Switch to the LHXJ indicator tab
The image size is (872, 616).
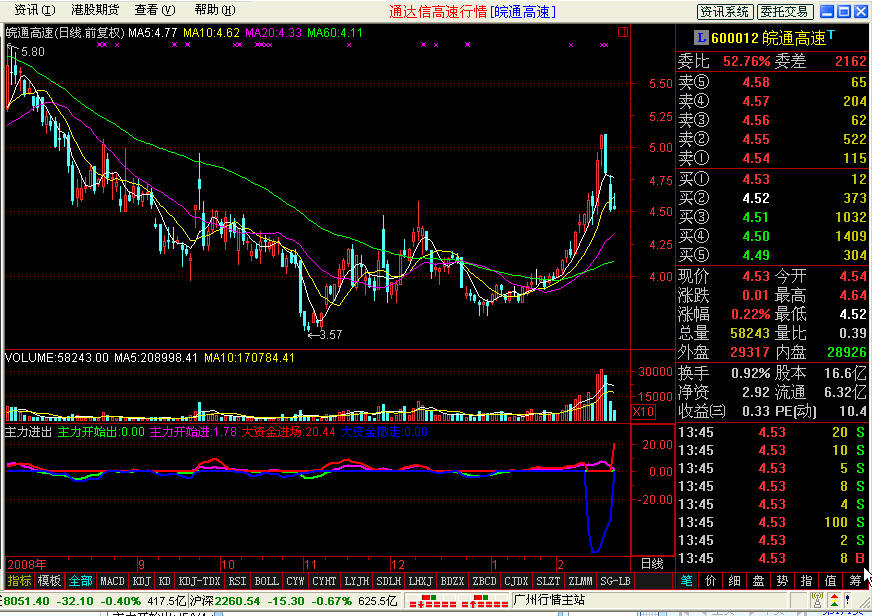click(x=420, y=581)
